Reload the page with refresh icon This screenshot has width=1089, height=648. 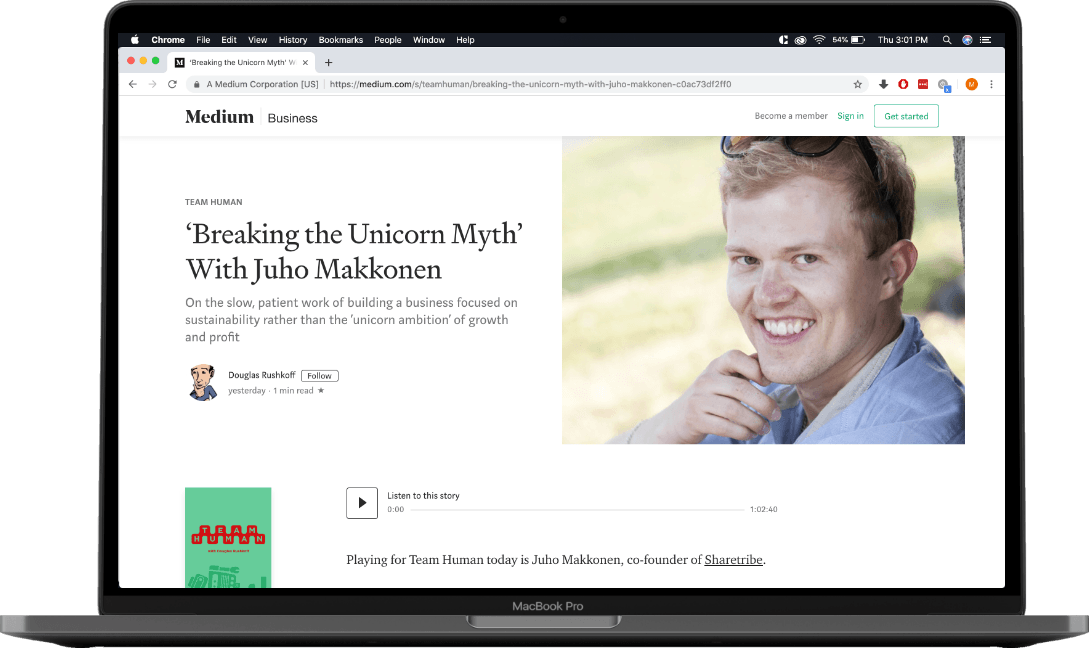pos(172,85)
